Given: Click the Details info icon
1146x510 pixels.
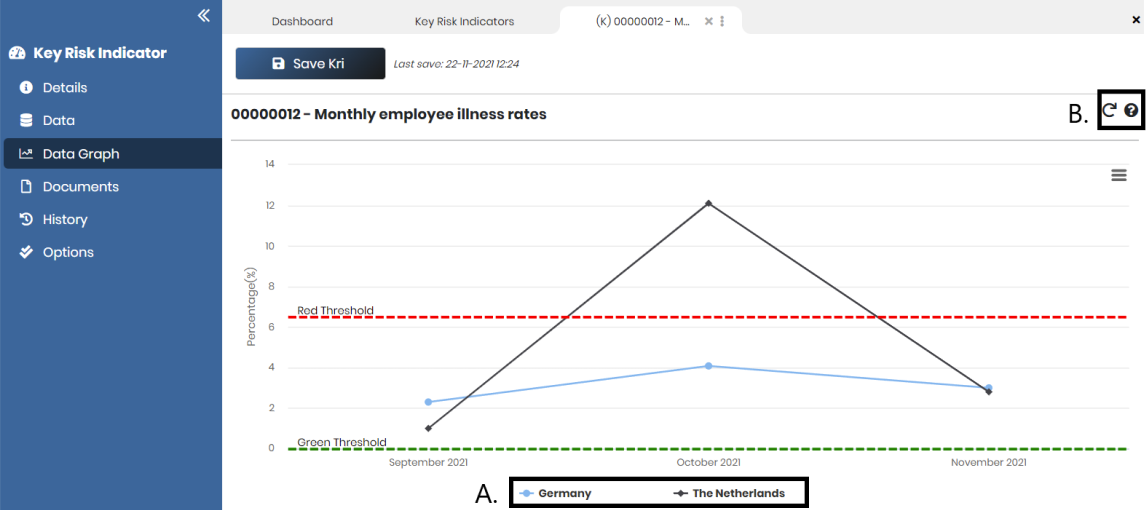Looking at the screenshot, I should [26, 88].
